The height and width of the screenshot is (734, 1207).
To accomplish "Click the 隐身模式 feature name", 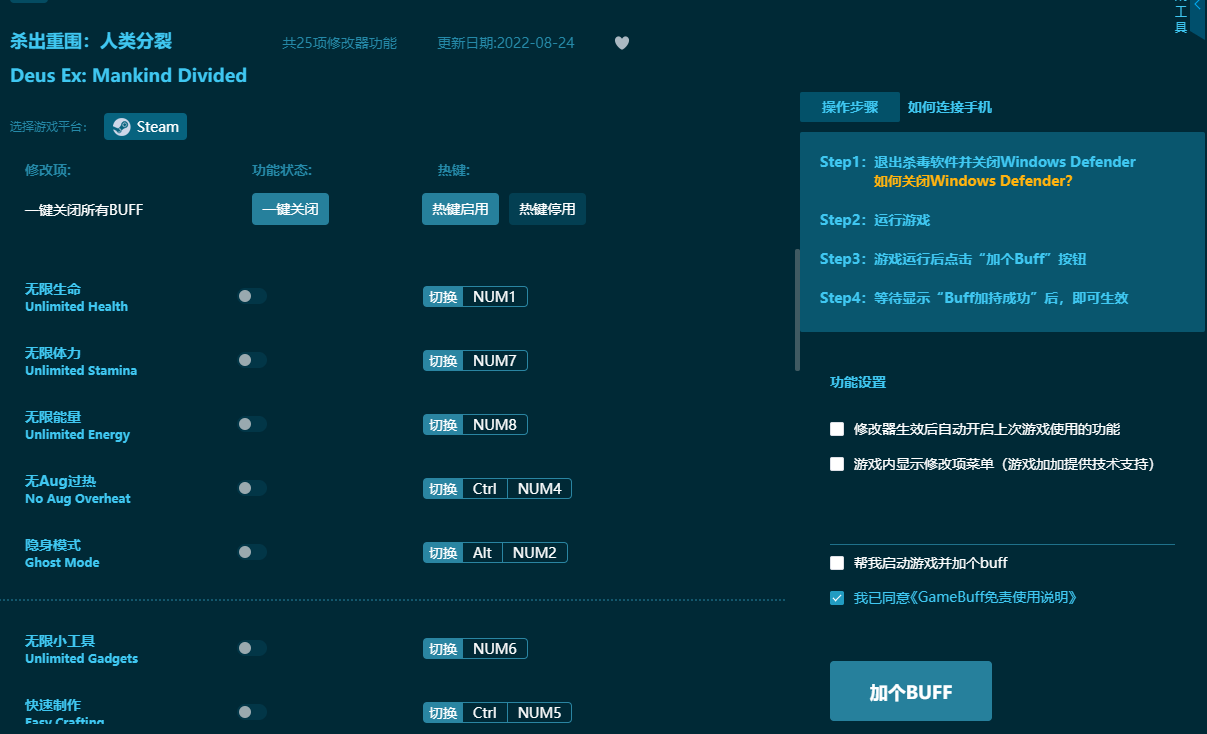I will click(x=53, y=545).
